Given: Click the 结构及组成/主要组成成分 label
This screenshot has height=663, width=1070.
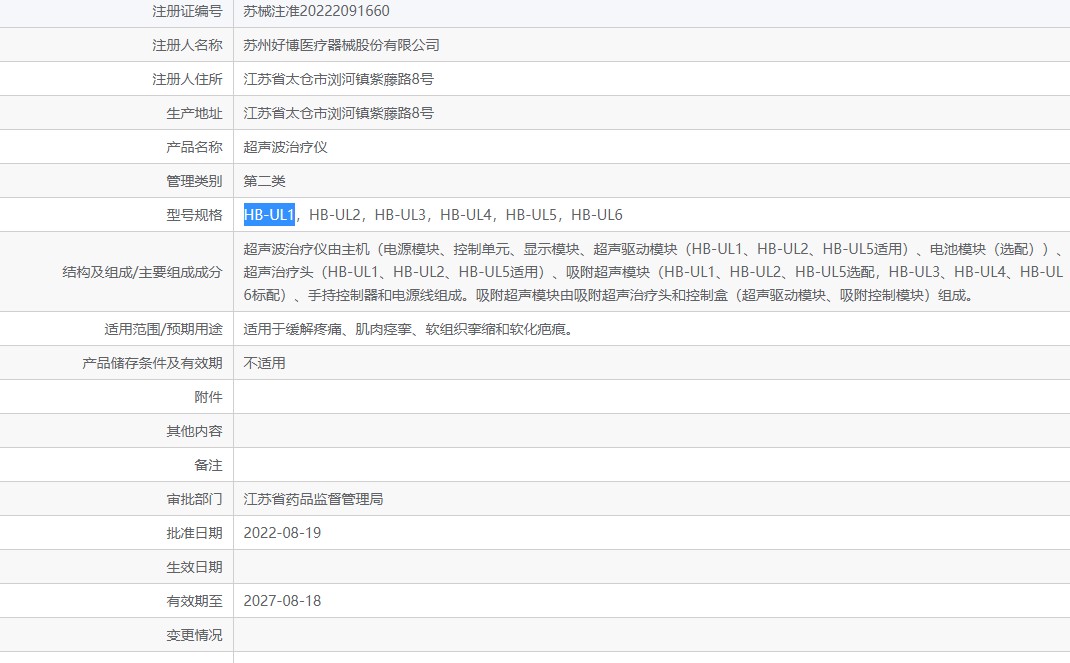Looking at the screenshot, I should (x=142, y=271).
